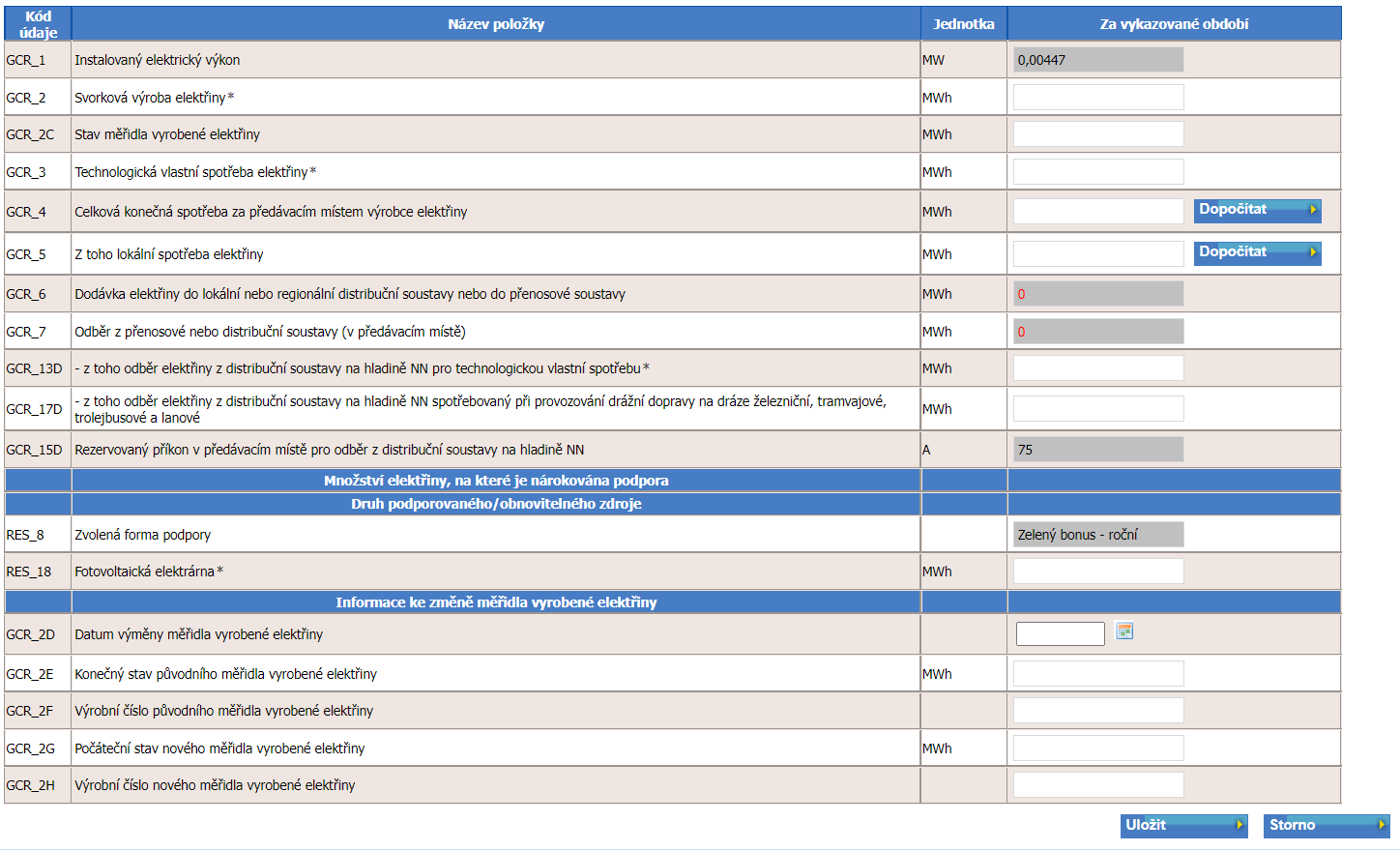The image size is (1400, 851).
Task: Select the Výrobní číslo původního měřidla field
Action: point(1098,711)
